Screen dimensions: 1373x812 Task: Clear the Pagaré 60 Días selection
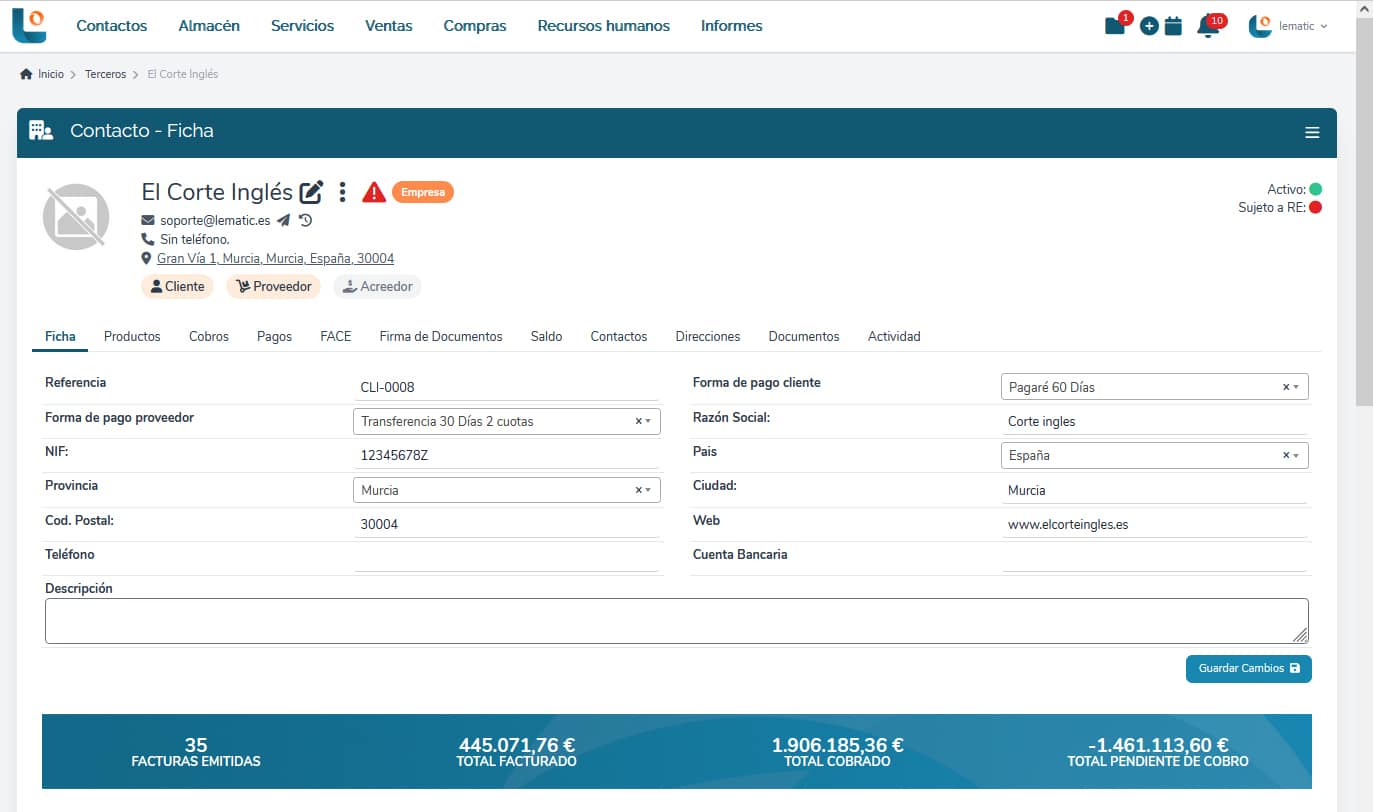tap(1286, 387)
